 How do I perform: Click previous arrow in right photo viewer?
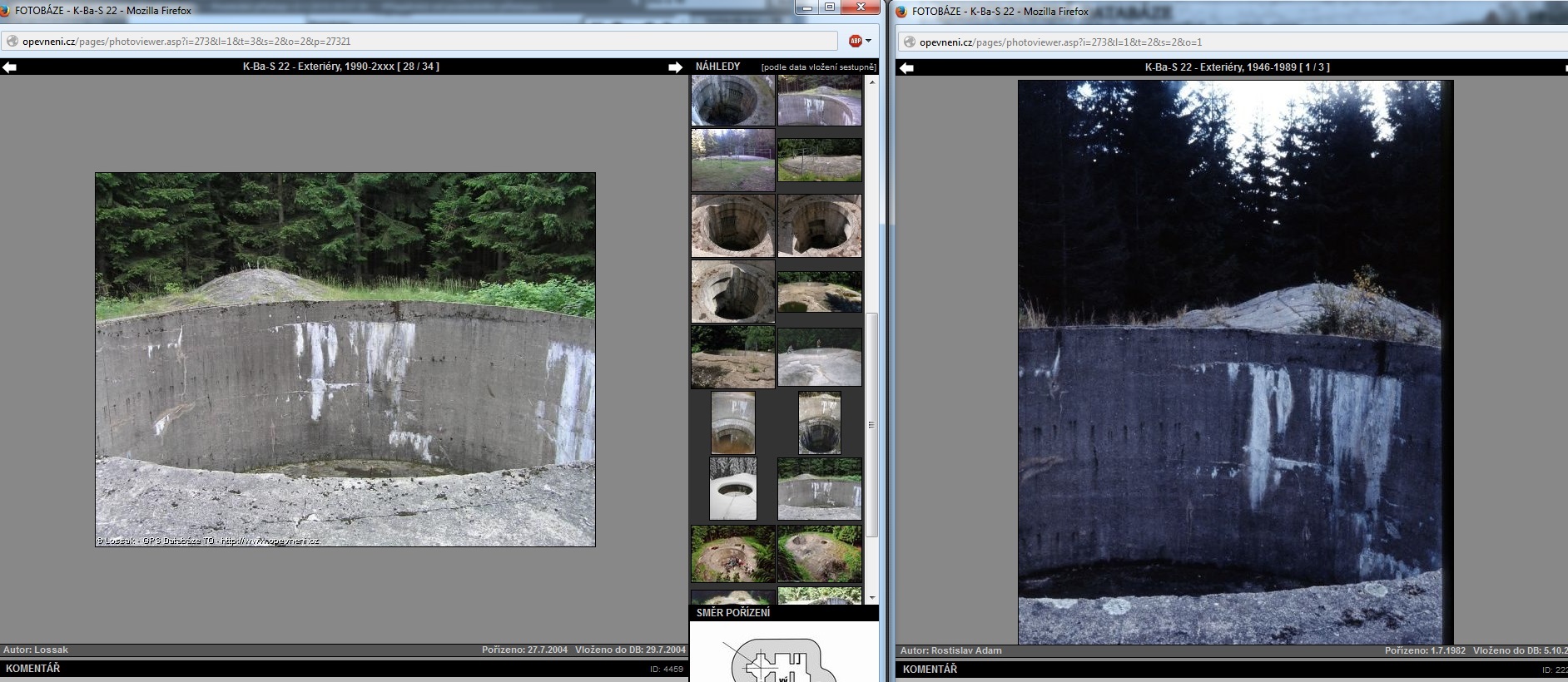906,67
